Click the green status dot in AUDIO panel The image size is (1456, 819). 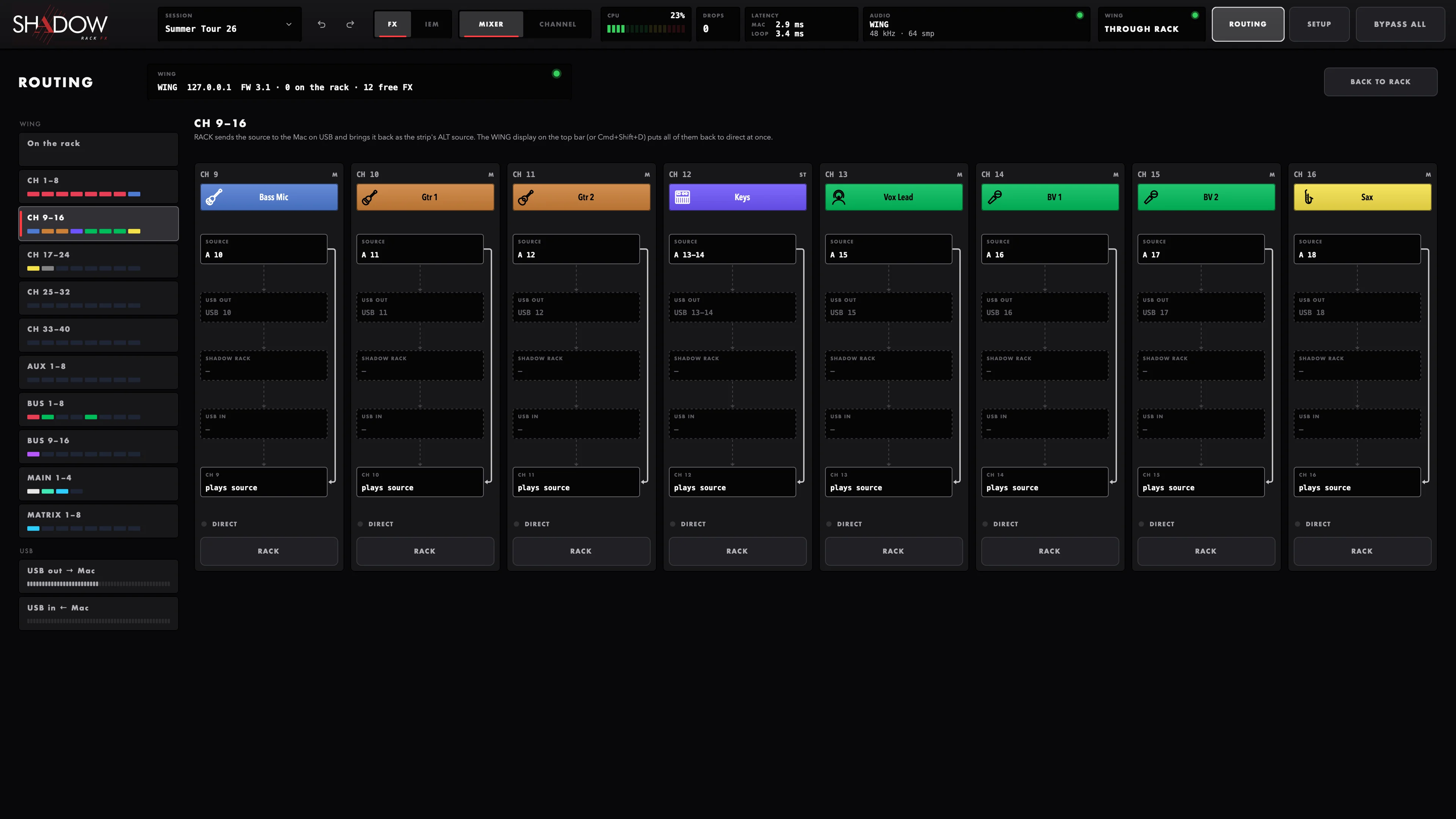(x=1079, y=15)
